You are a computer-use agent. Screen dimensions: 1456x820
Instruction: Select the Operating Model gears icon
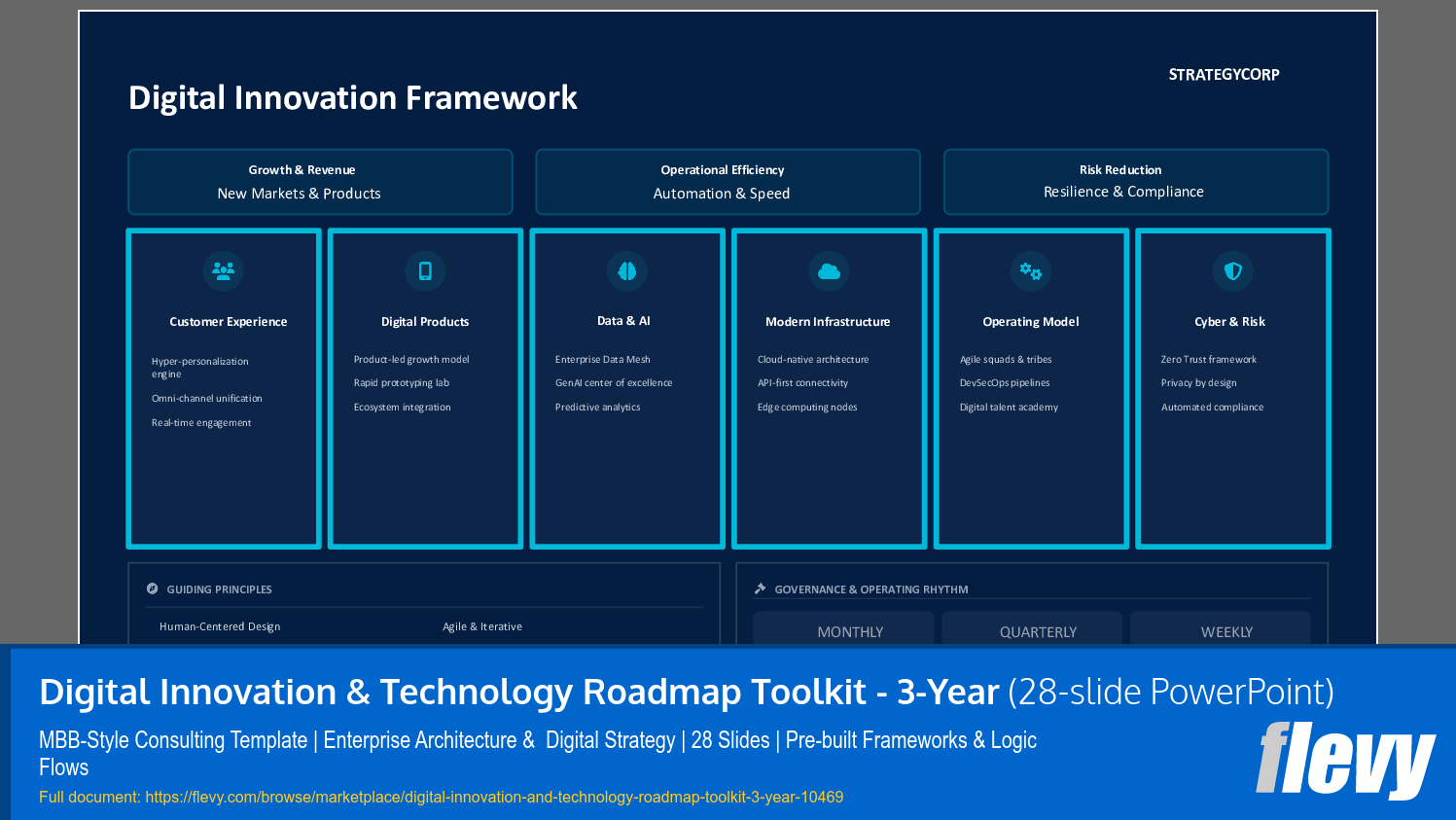coord(1030,271)
